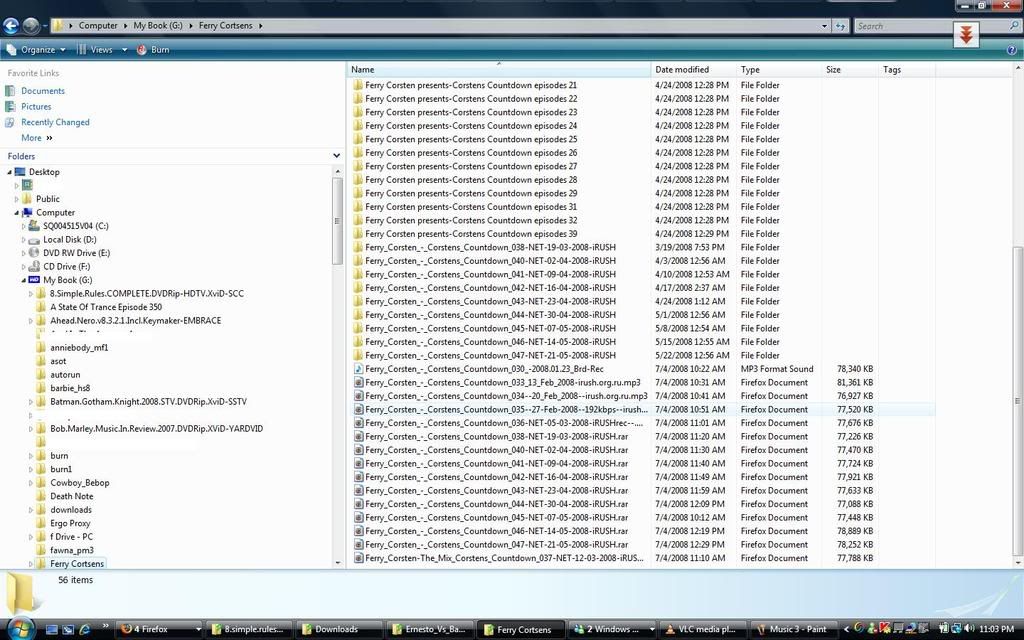Select folder name 'Ferry_Corsten_-_Corstens_Countdown_044-NET-30-04-2008-iRUSH'
The width and height of the screenshot is (1024, 640).
pos(490,315)
